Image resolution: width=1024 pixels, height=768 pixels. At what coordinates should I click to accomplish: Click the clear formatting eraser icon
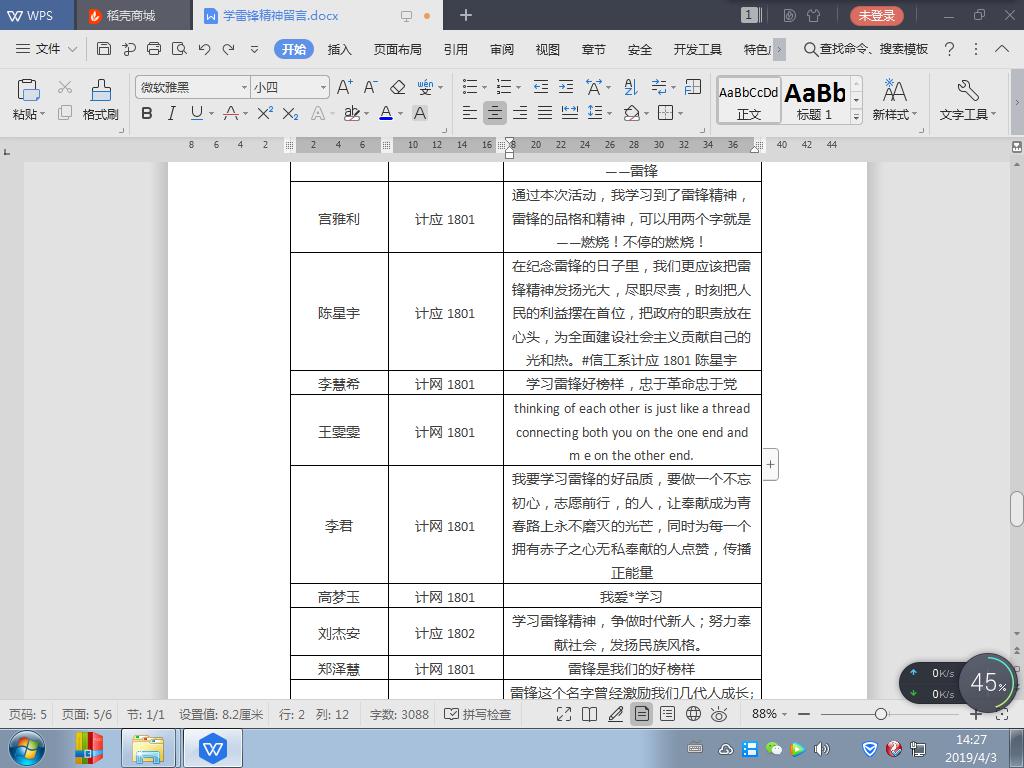coord(397,88)
